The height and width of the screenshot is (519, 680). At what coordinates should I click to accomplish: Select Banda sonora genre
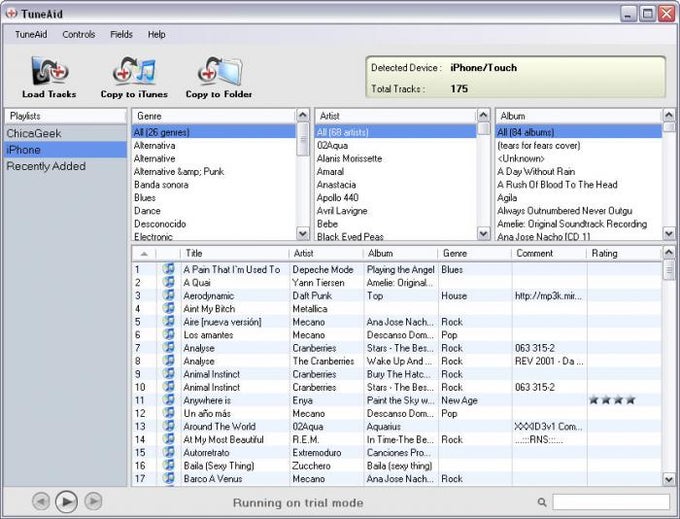coord(214,185)
